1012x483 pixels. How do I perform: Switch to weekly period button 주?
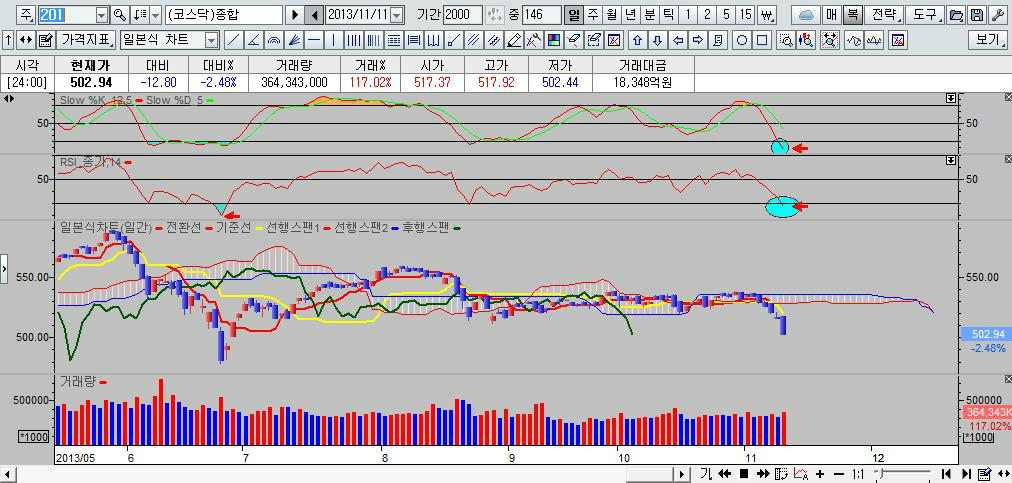coord(592,15)
